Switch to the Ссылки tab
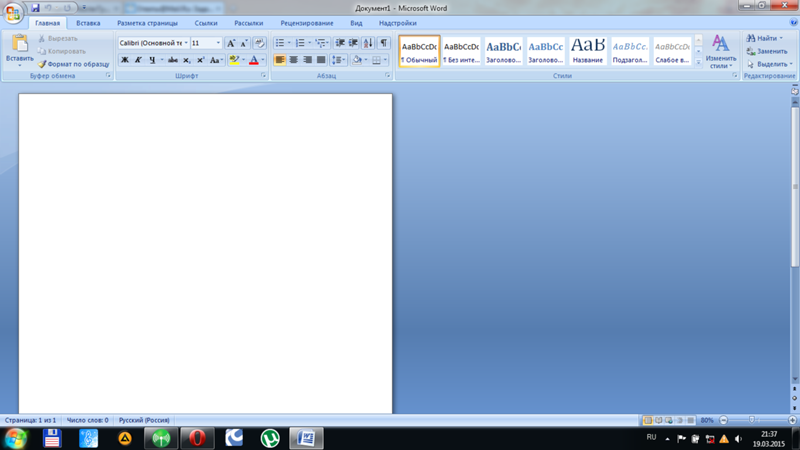The image size is (800, 450). click(206, 23)
